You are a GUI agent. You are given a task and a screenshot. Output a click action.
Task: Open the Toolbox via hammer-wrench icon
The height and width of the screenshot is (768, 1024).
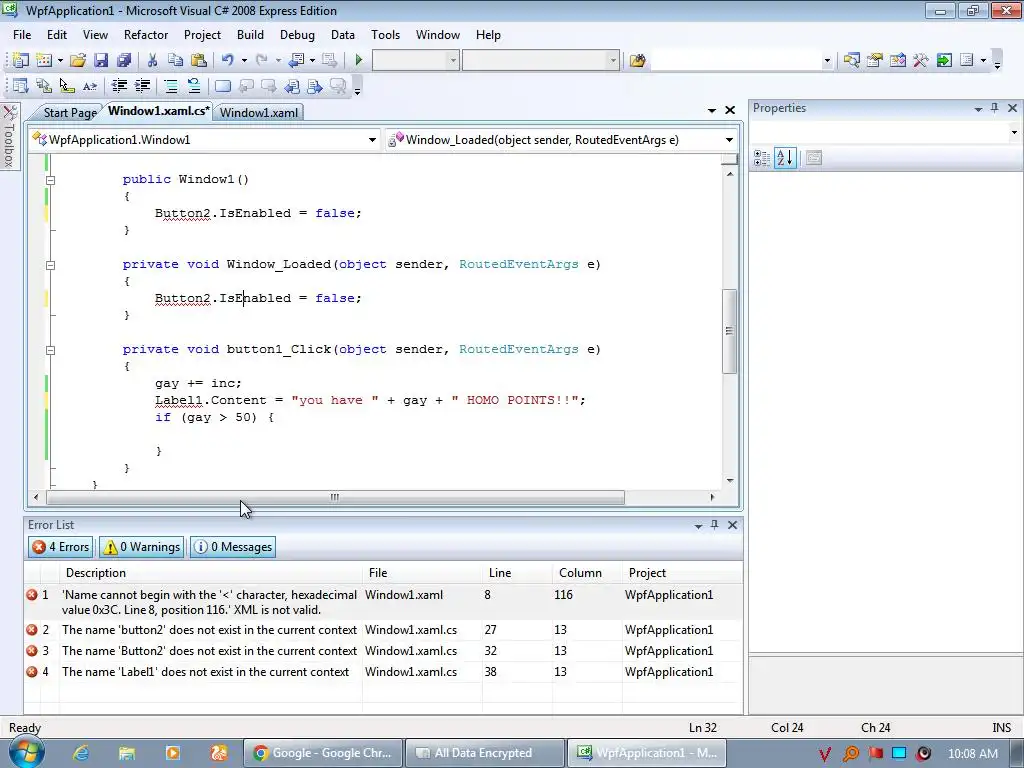pos(921,61)
